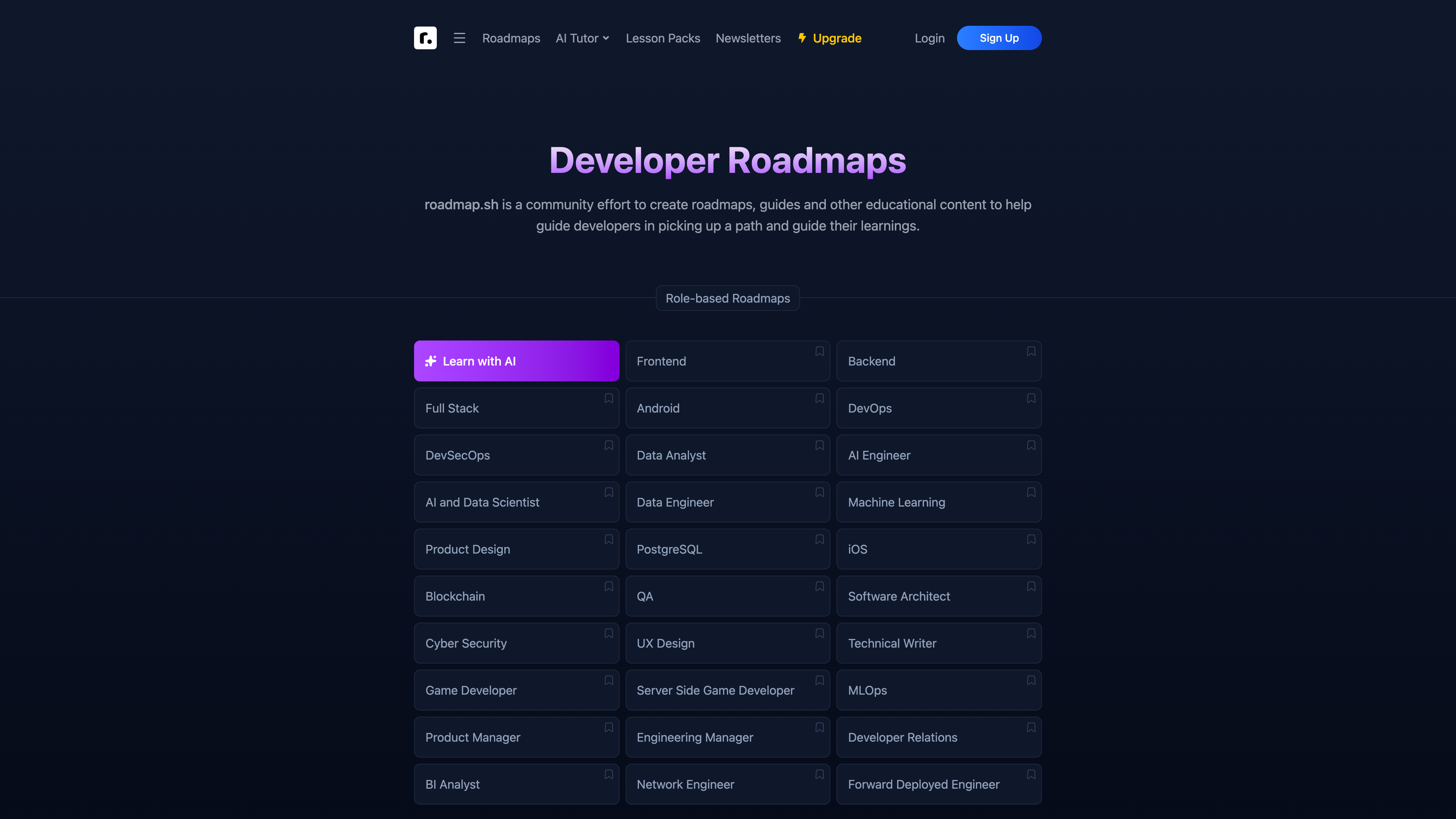
Task: Bookmark the PostgreSQL roadmap
Action: click(819, 539)
